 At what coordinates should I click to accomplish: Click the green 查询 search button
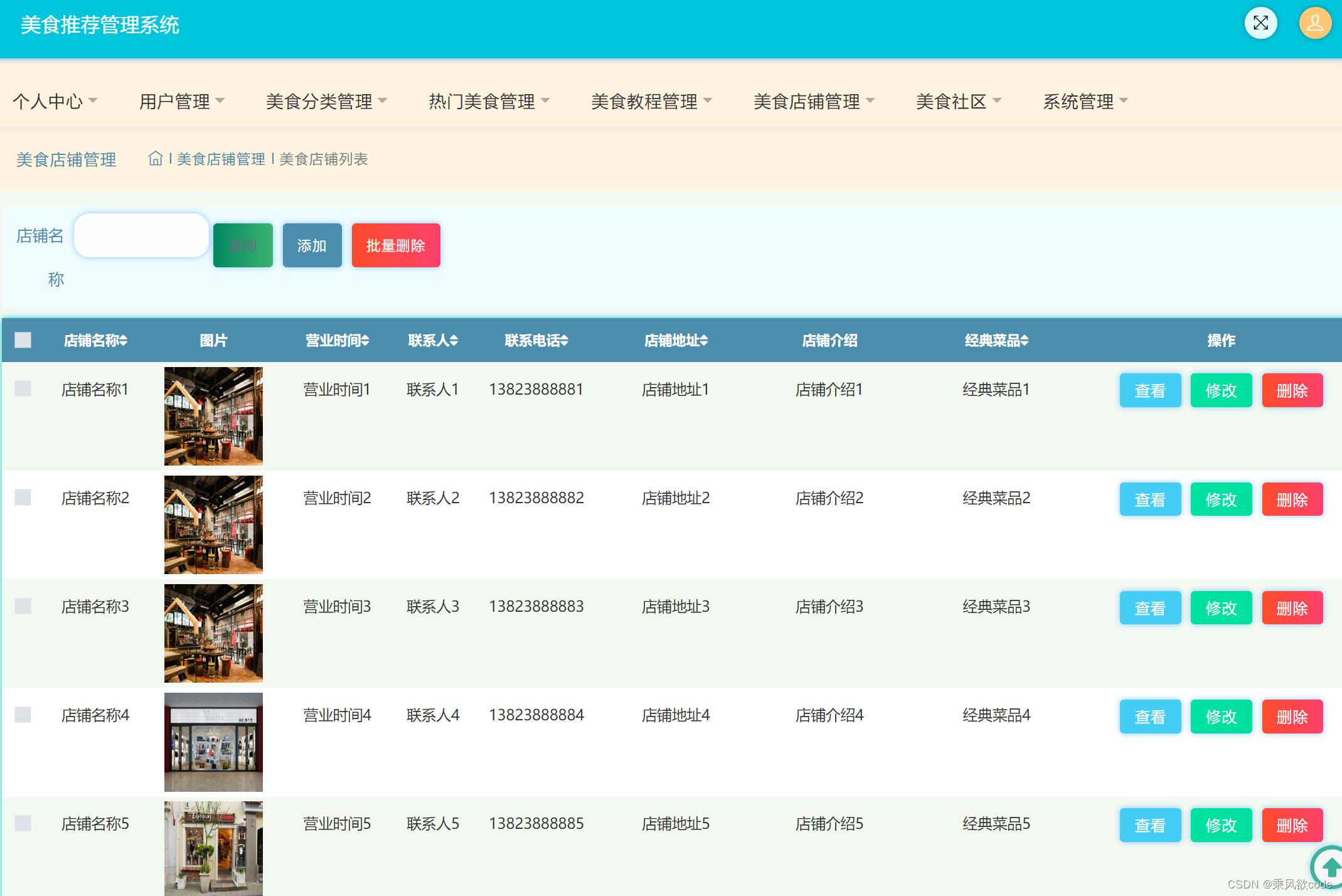[x=243, y=245]
